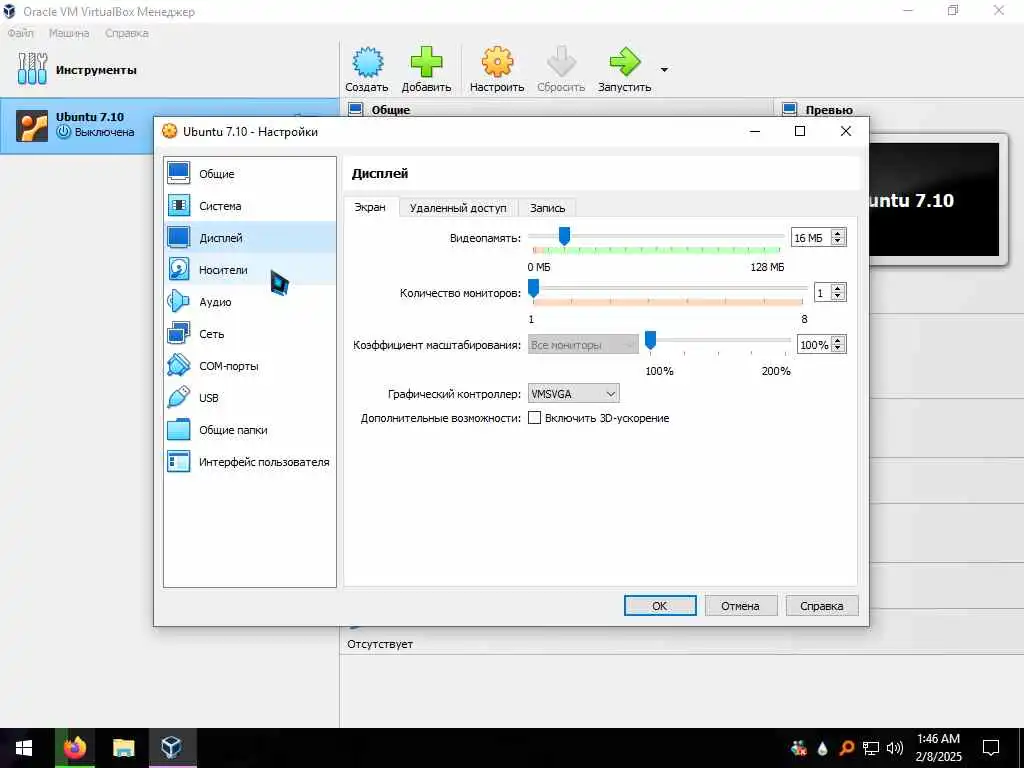
Task: Click the Коэффициент масштабирования slider handle
Action: point(650,340)
